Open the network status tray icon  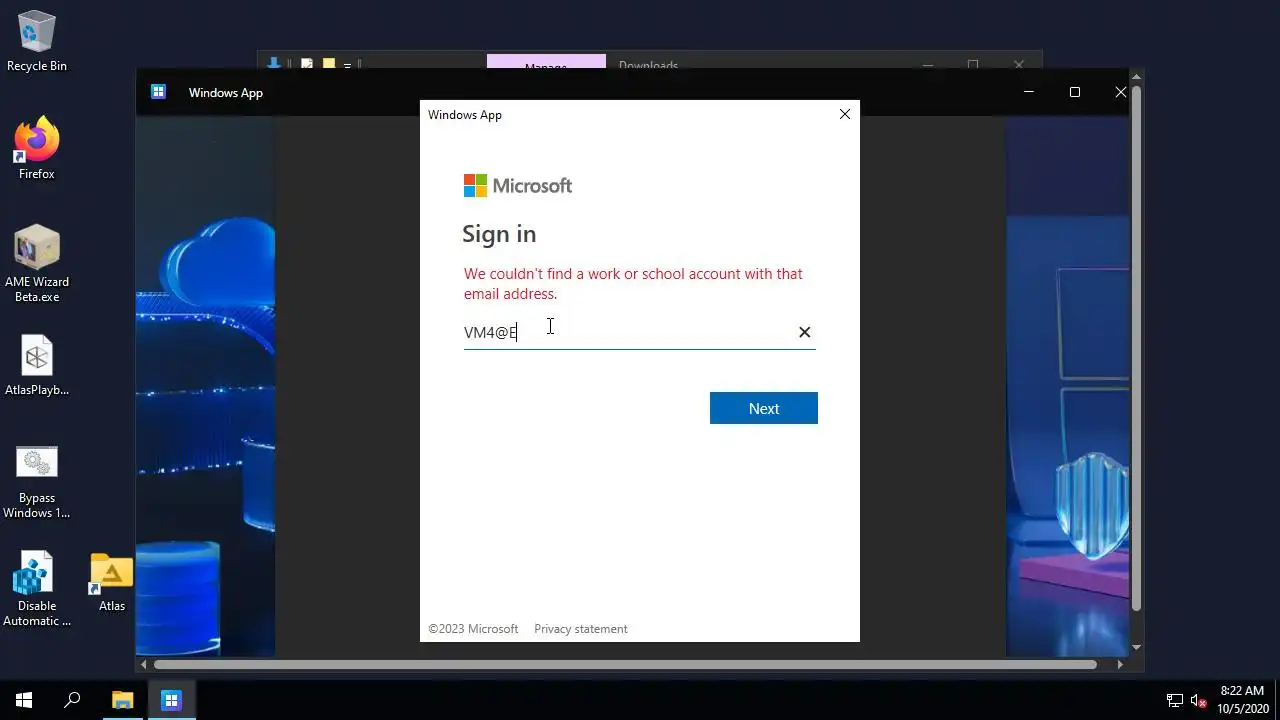pyautogui.click(x=1175, y=701)
